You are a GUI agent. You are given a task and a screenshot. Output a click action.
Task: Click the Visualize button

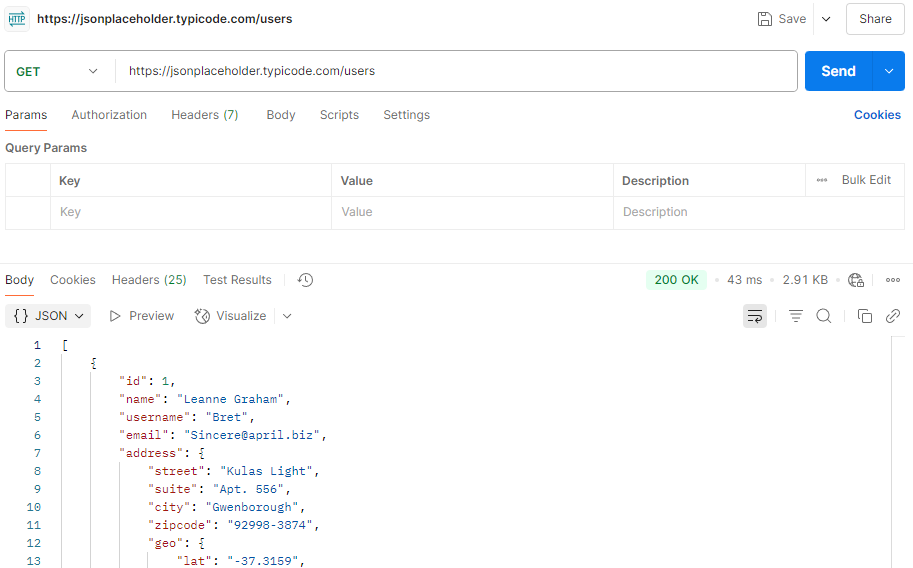[231, 316]
